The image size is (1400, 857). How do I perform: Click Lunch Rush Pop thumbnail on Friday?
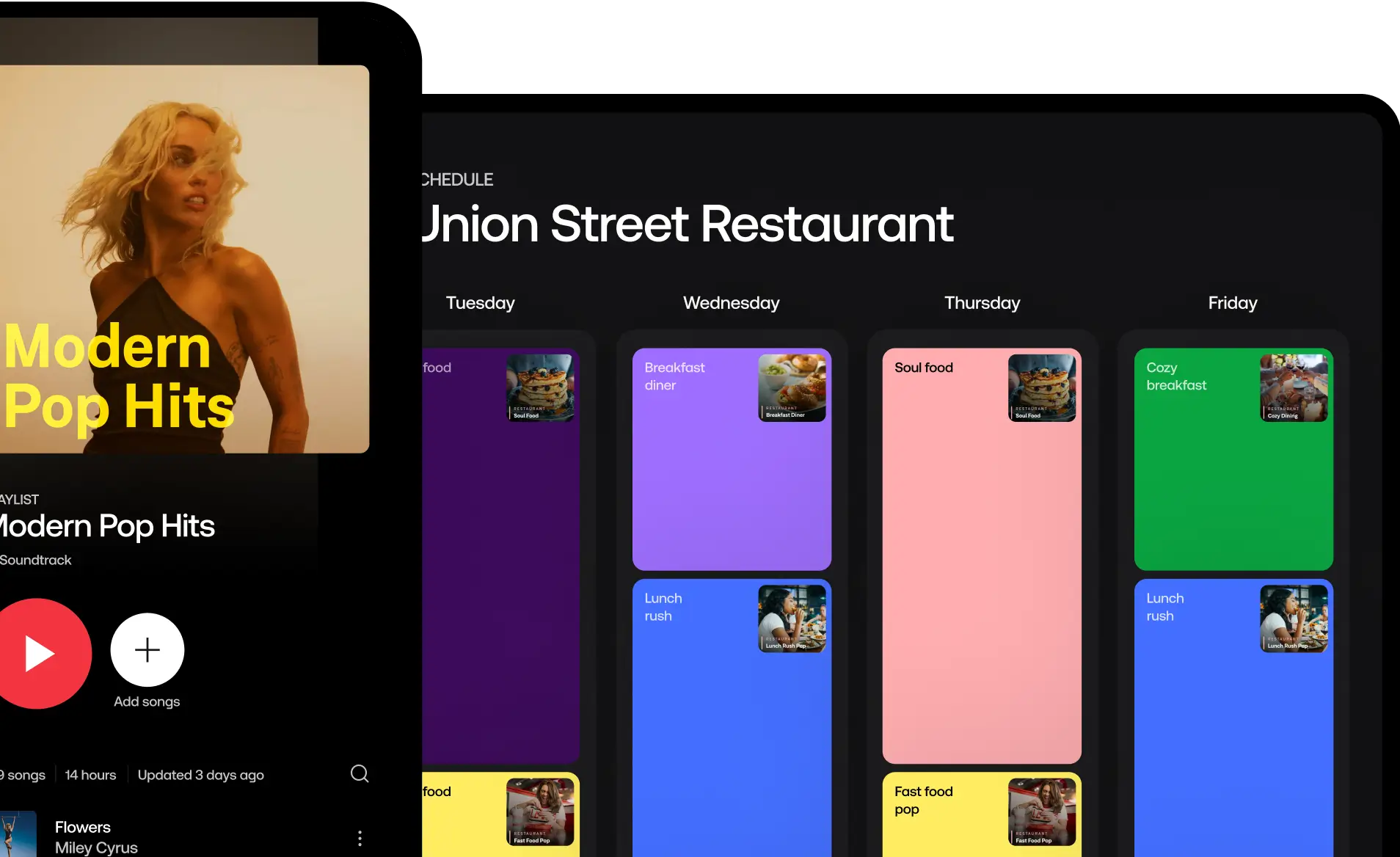pos(1294,619)
